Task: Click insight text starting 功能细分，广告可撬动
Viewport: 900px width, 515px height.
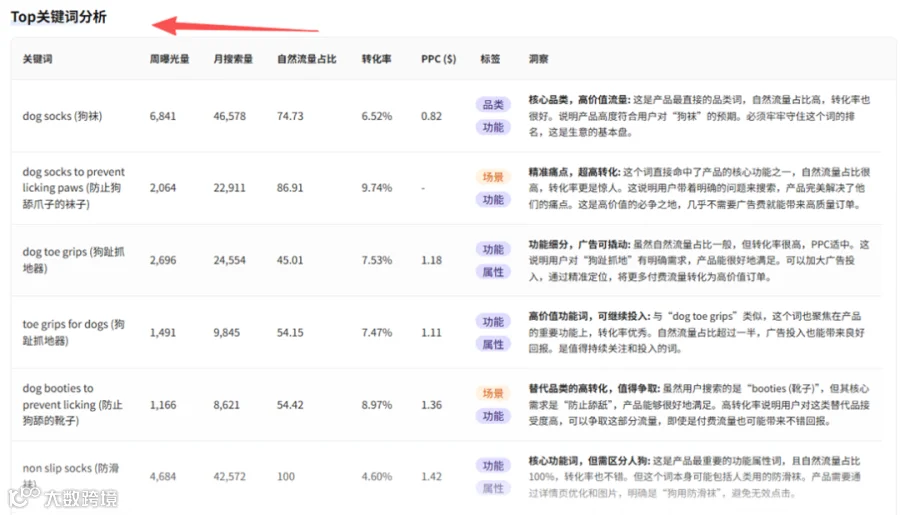Action: point(699,261)
